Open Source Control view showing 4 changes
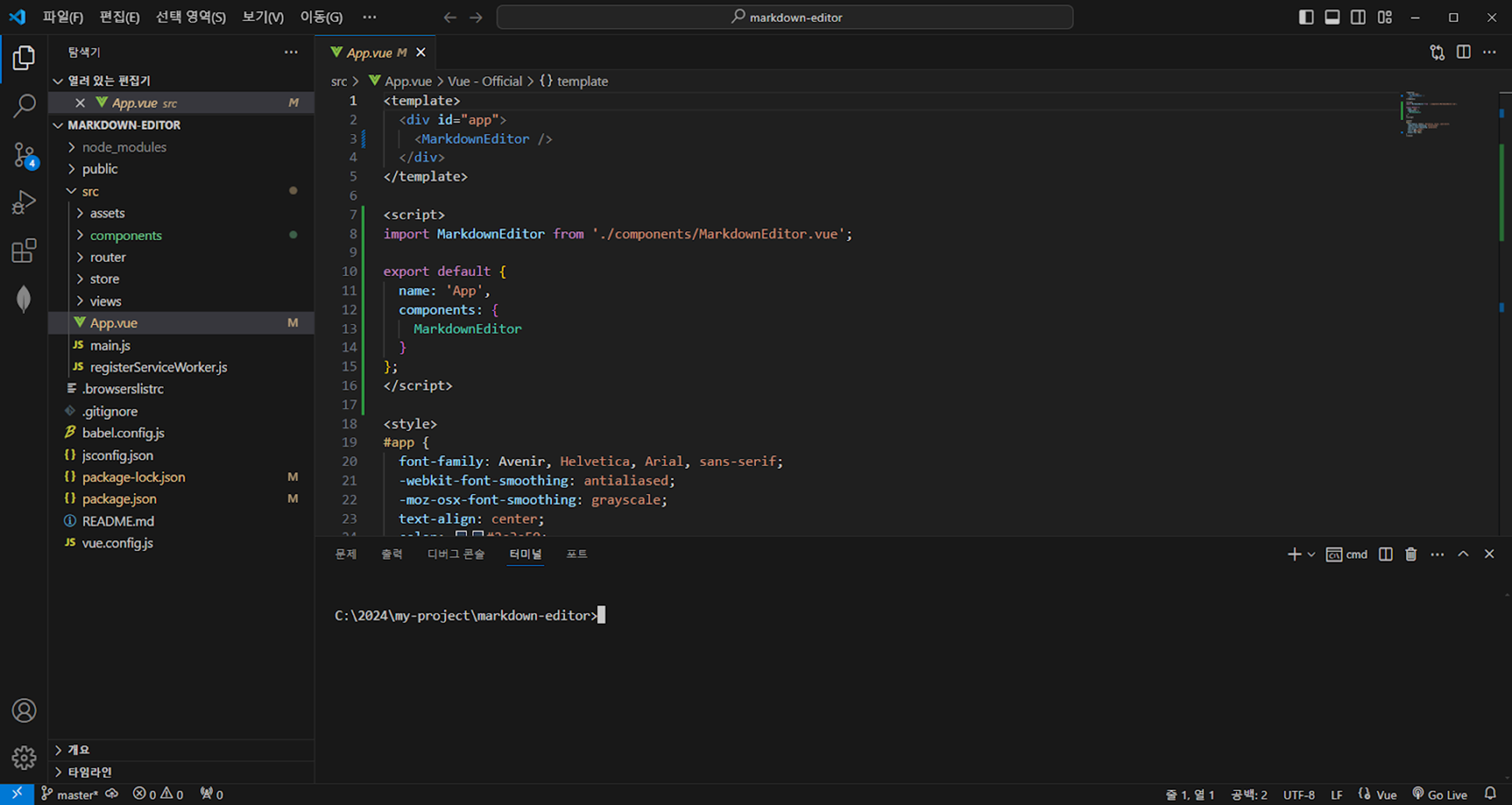Image resolution: width=1512 pixels, height=805 pixels. pos(24,154)
